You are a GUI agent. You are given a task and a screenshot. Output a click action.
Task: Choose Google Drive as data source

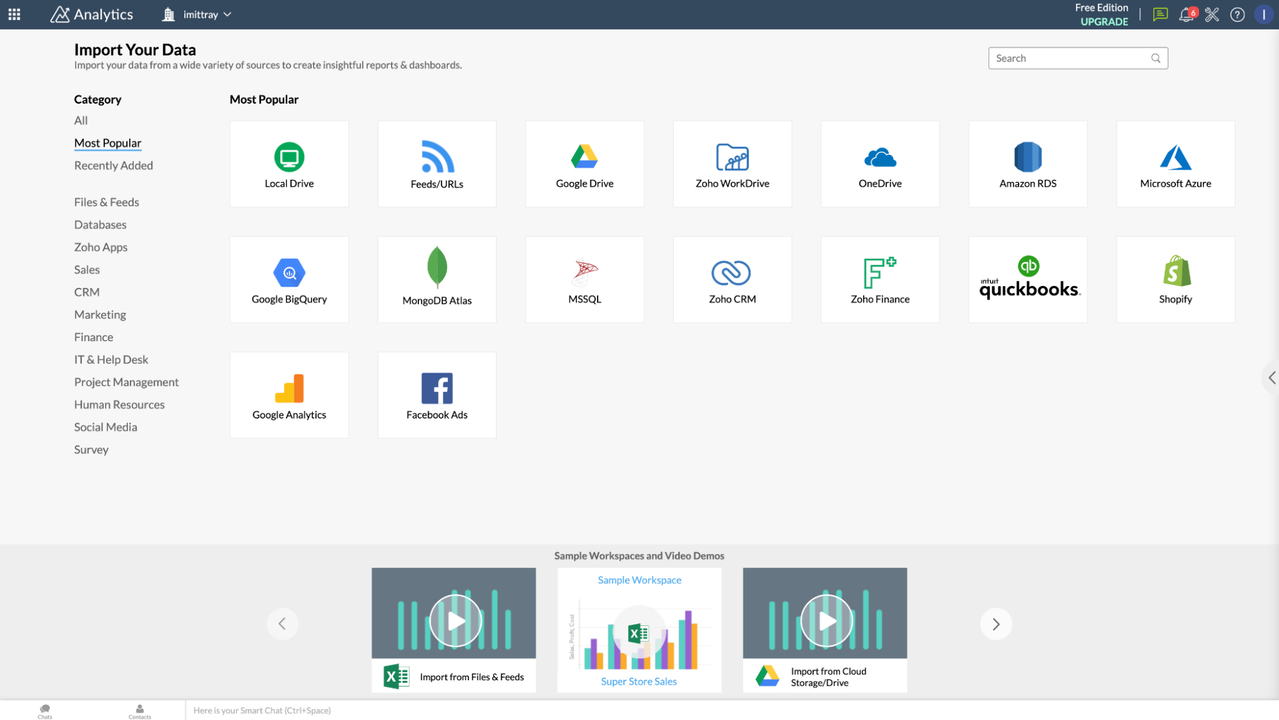[584, 163]
